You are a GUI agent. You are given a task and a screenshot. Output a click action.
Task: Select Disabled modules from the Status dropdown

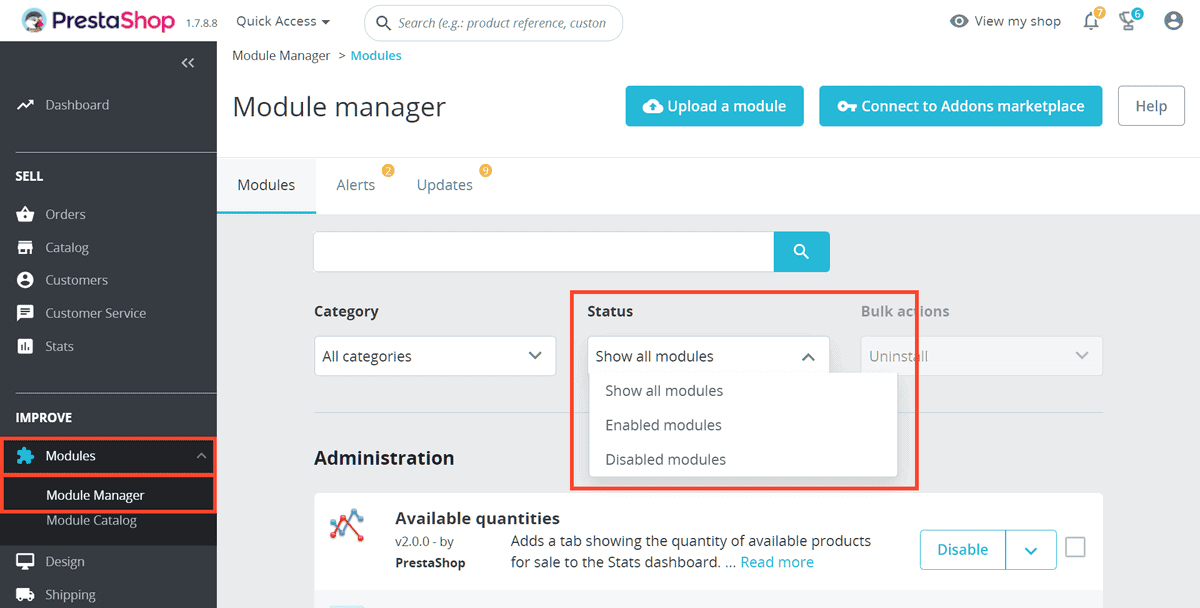(x=664, y=459)
